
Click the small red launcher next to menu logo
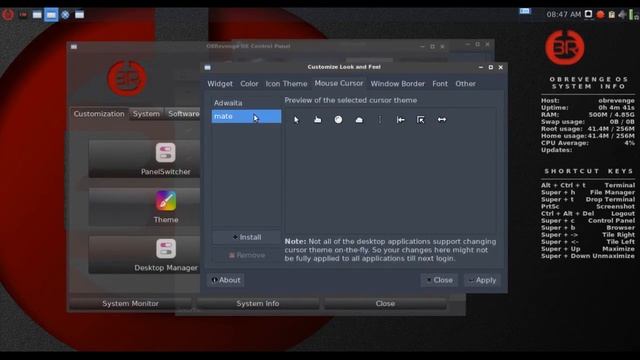(x=23, y=15)
